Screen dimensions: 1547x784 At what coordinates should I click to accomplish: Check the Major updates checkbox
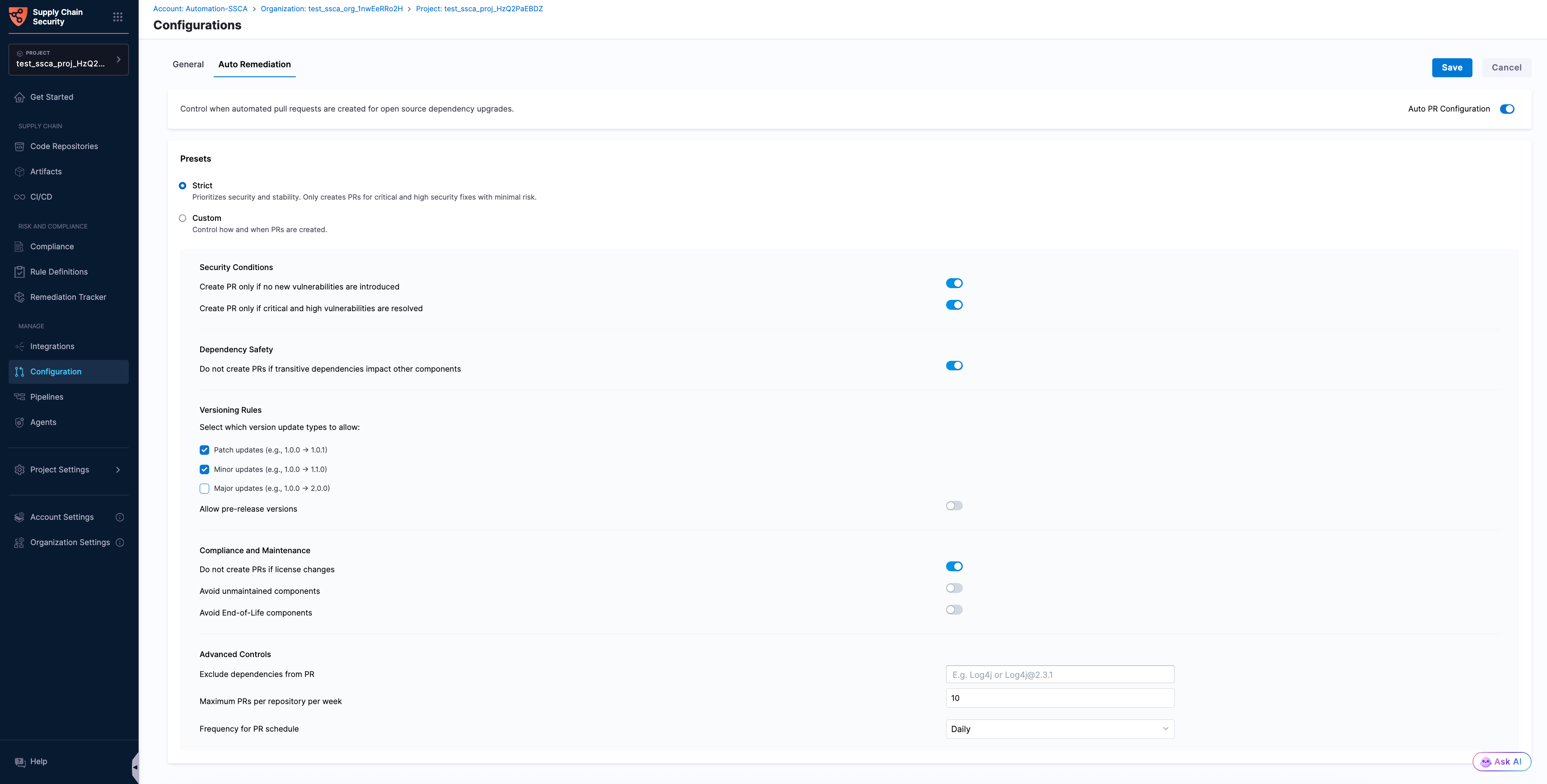[x=204, y=488]
